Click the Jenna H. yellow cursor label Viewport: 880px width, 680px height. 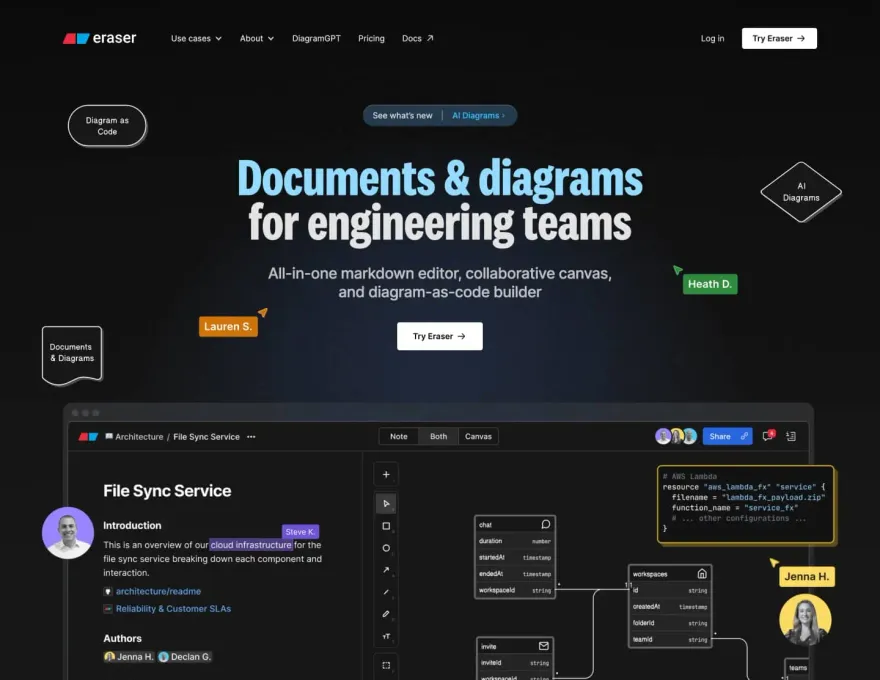[806, 576]
